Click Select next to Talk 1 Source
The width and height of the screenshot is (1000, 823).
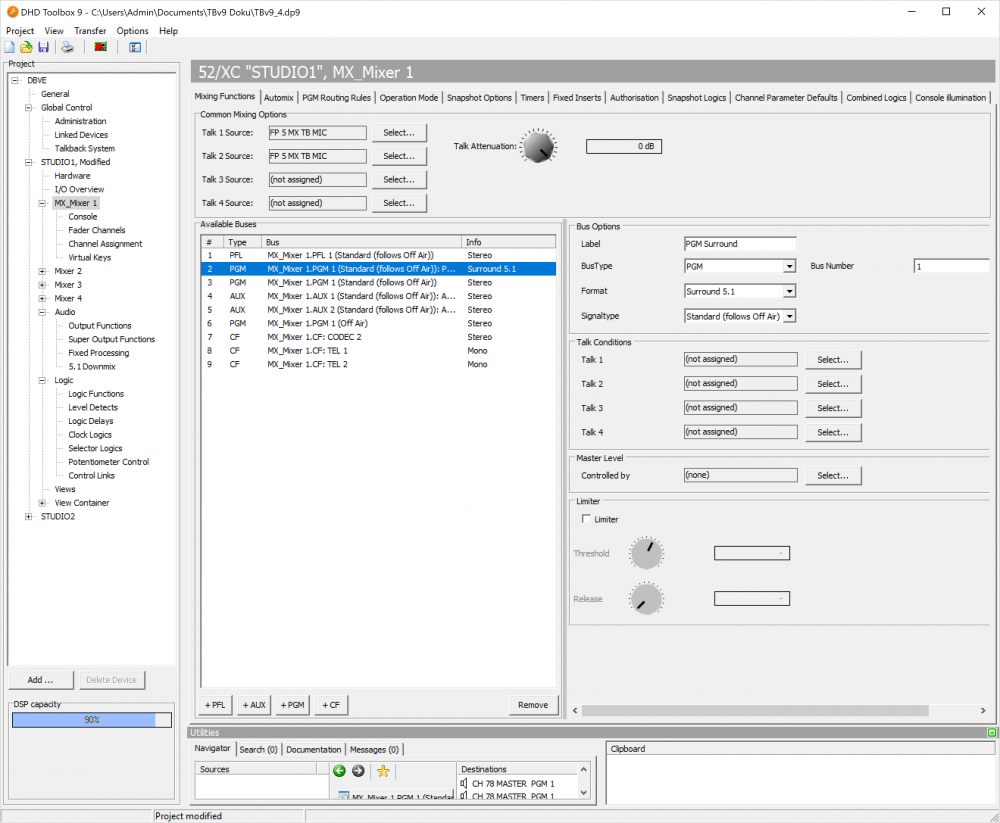(399, 132)
